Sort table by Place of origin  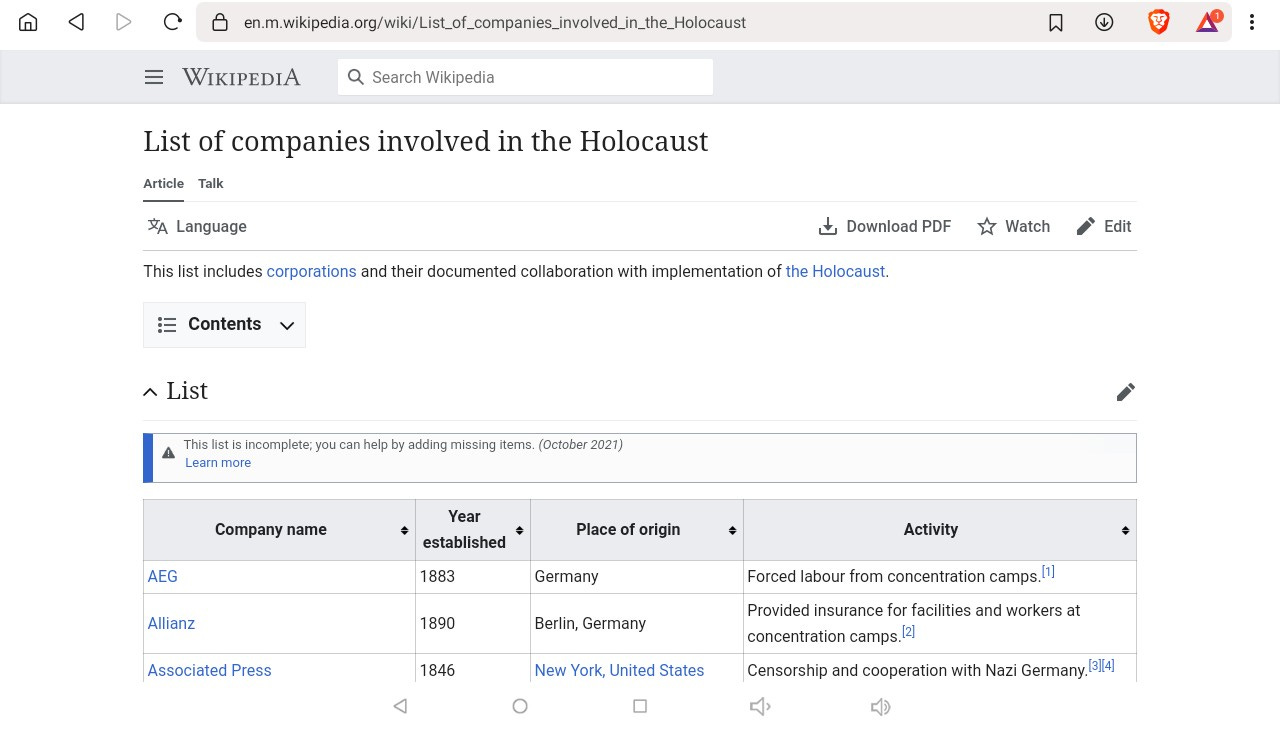tap(637, 530)
